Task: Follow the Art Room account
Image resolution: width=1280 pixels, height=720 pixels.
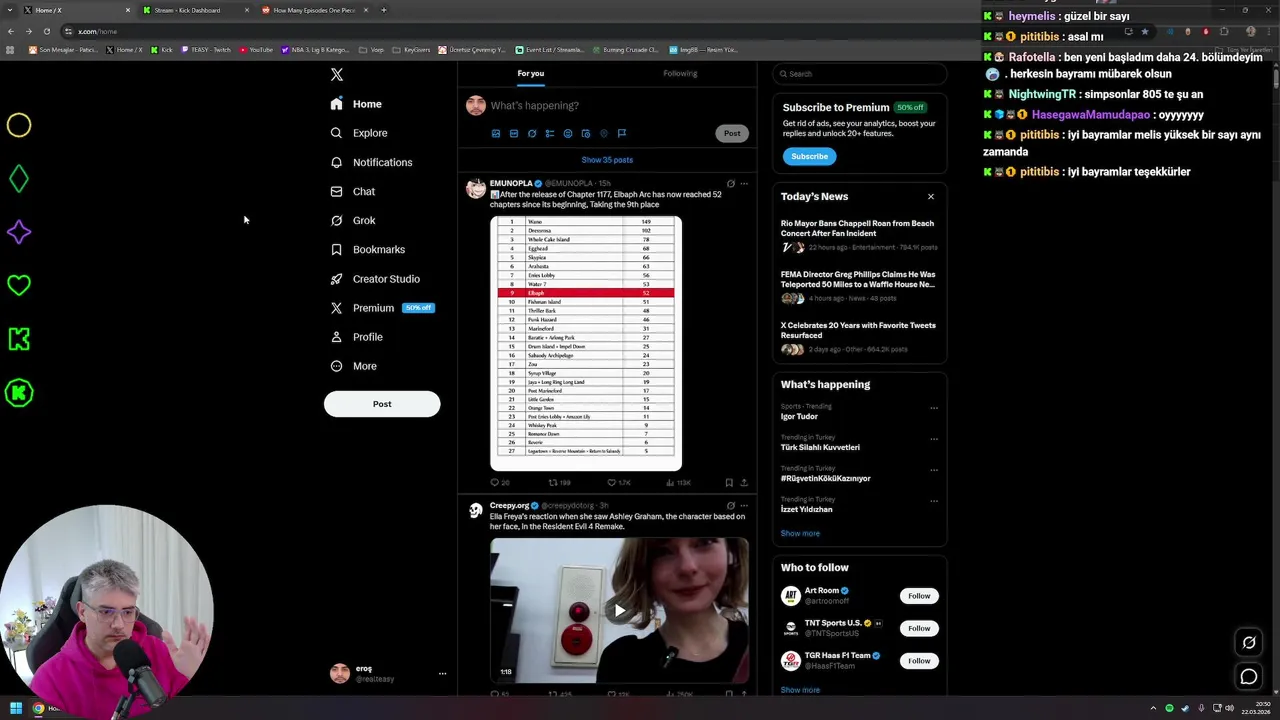Action: point(919,596)
